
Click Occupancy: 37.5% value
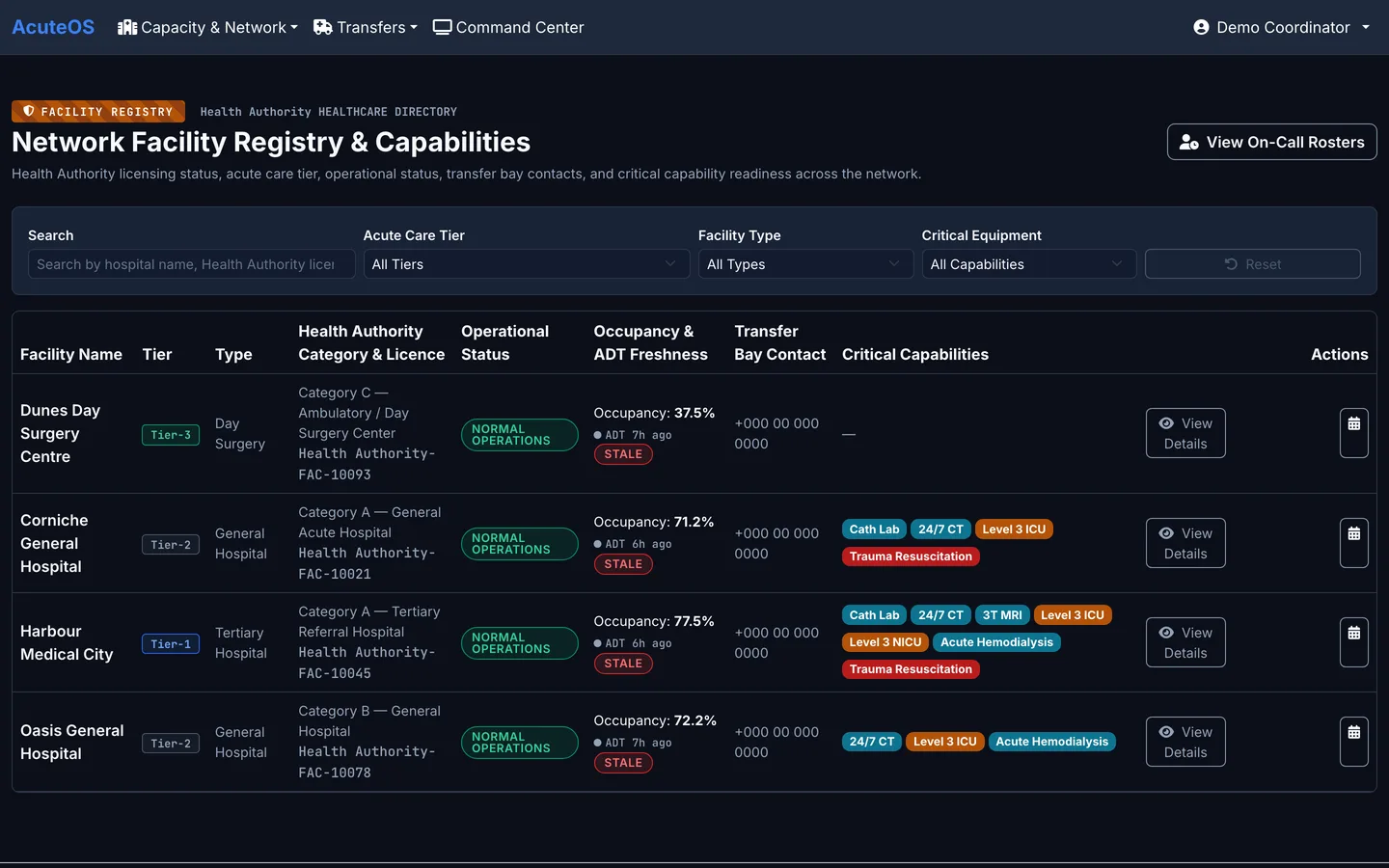click(x=654, y=413)
